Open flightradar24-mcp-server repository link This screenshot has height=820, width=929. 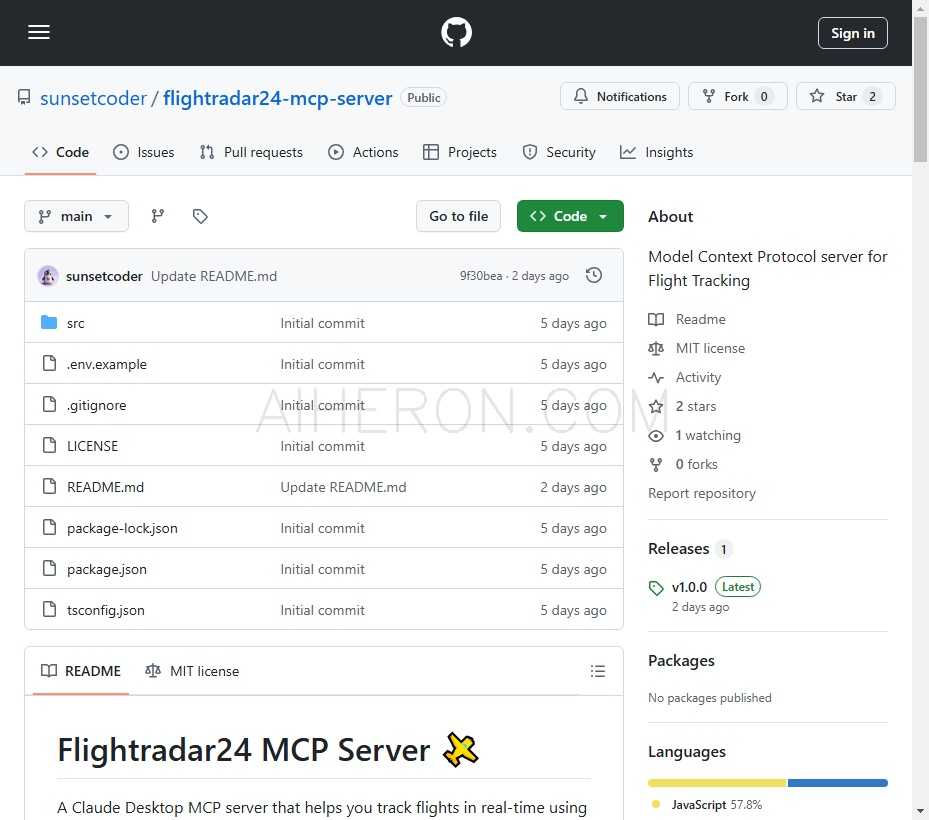pos(277,98)
